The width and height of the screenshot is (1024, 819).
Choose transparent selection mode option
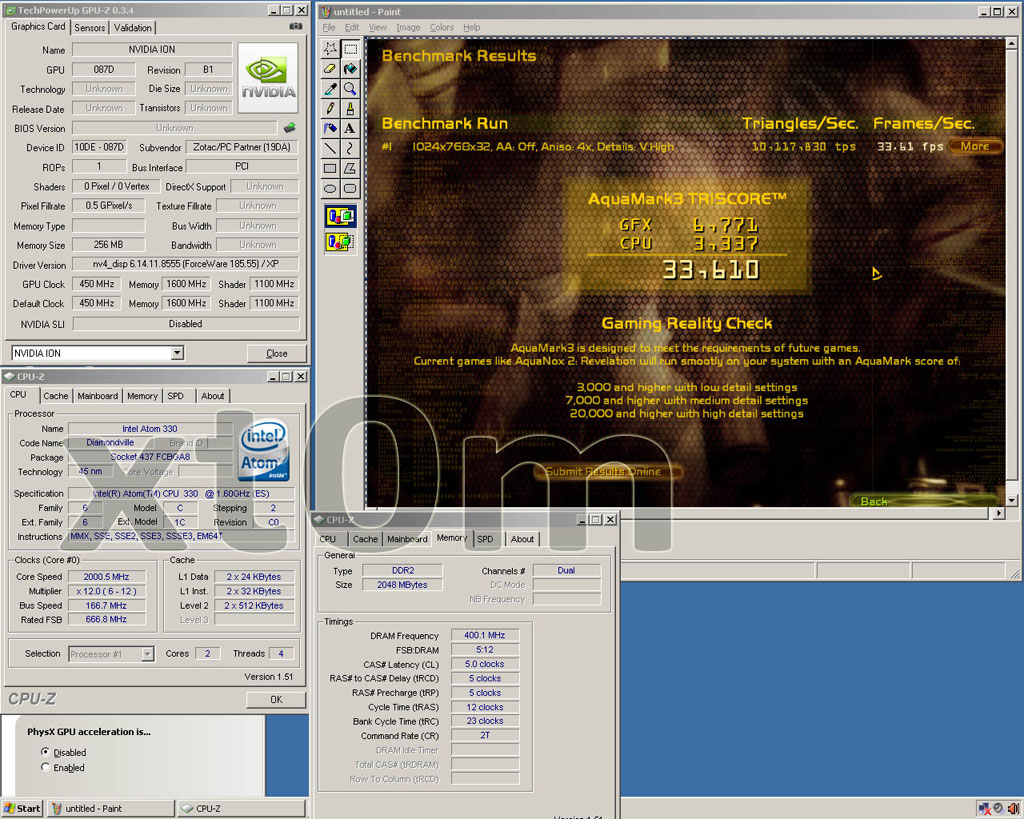[340, 242]
